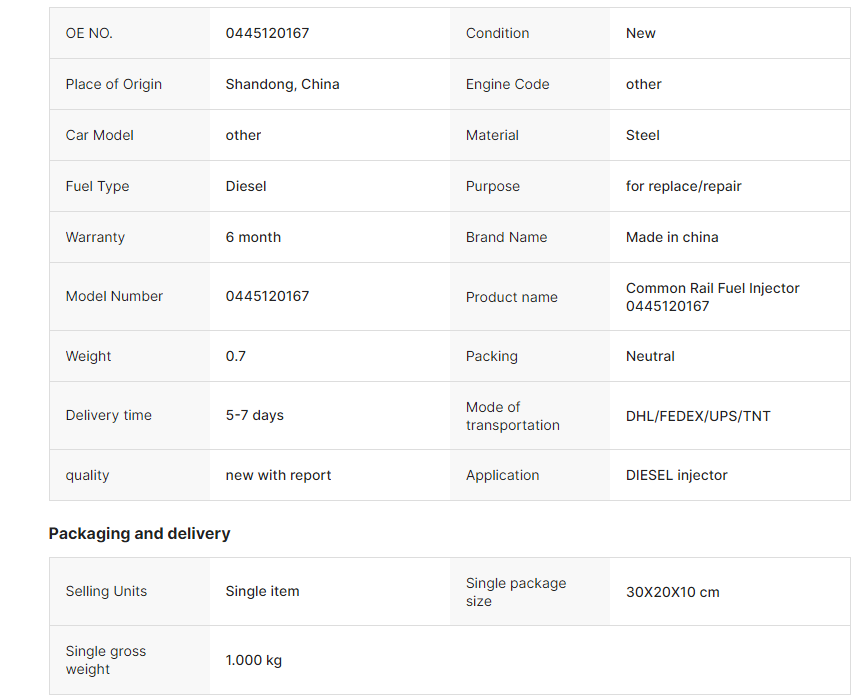The image size is (867, 696).
Task: Click the 'Packaging and delivery' heading
Action: pos(139,533)
